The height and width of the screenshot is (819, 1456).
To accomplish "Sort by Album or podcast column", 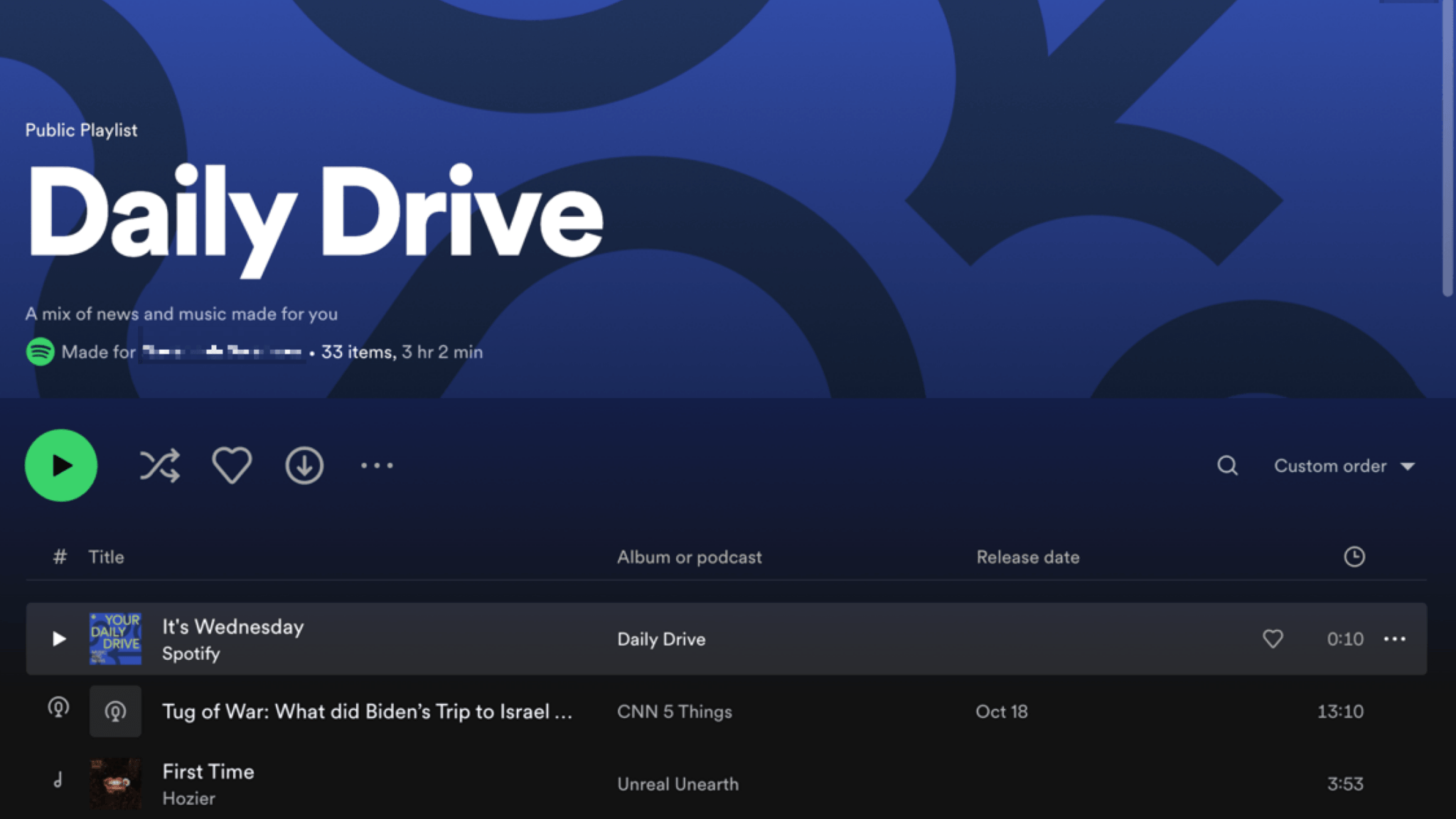I will point(689,557).
